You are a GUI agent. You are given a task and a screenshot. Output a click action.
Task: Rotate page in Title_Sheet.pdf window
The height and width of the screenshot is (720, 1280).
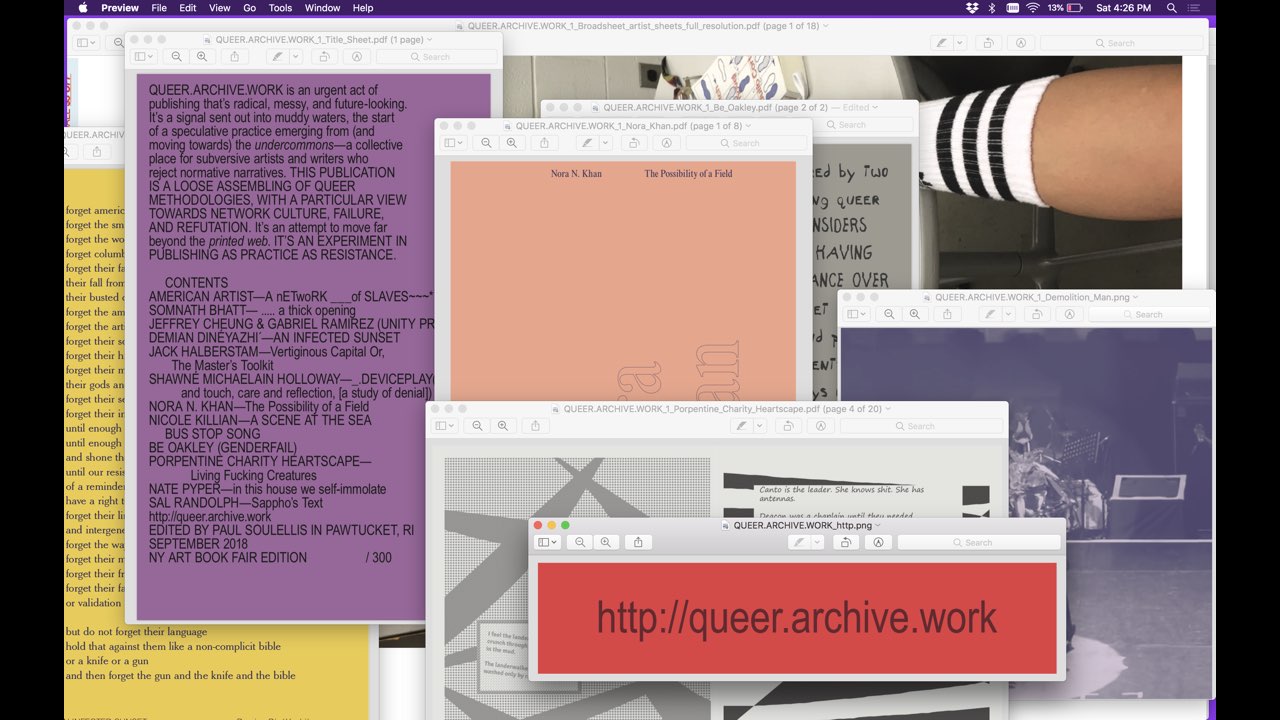(x=325, y=57)
